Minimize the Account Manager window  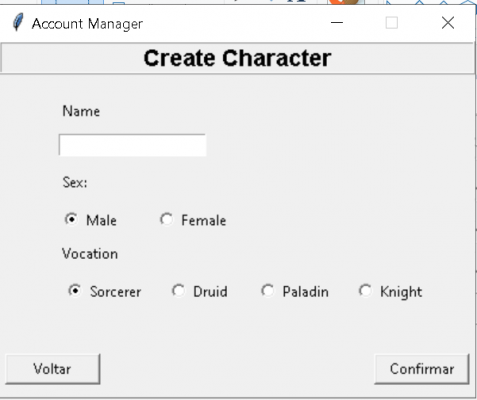click(x=337, y=23)
